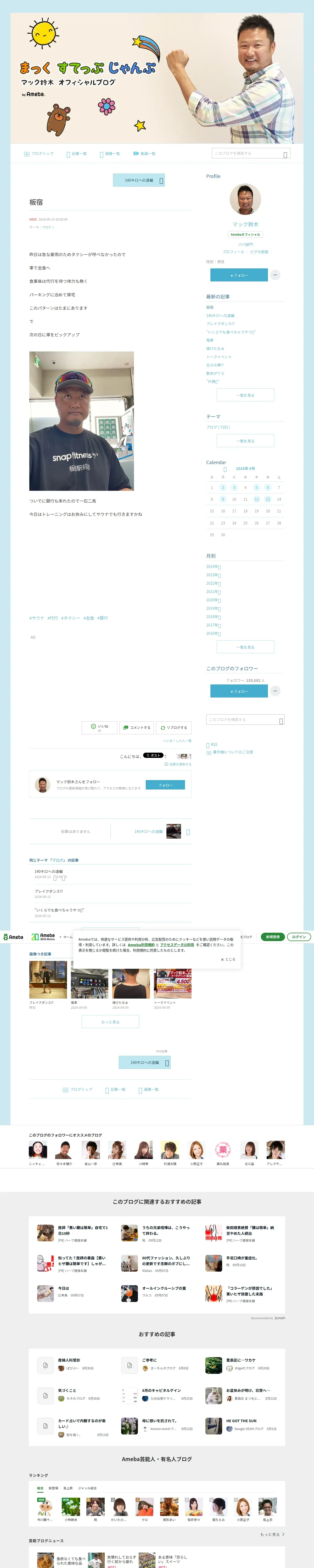Click the #サウナ hashtag
314x1568 pixels.
pyautogui.click(x=37, y=618)
